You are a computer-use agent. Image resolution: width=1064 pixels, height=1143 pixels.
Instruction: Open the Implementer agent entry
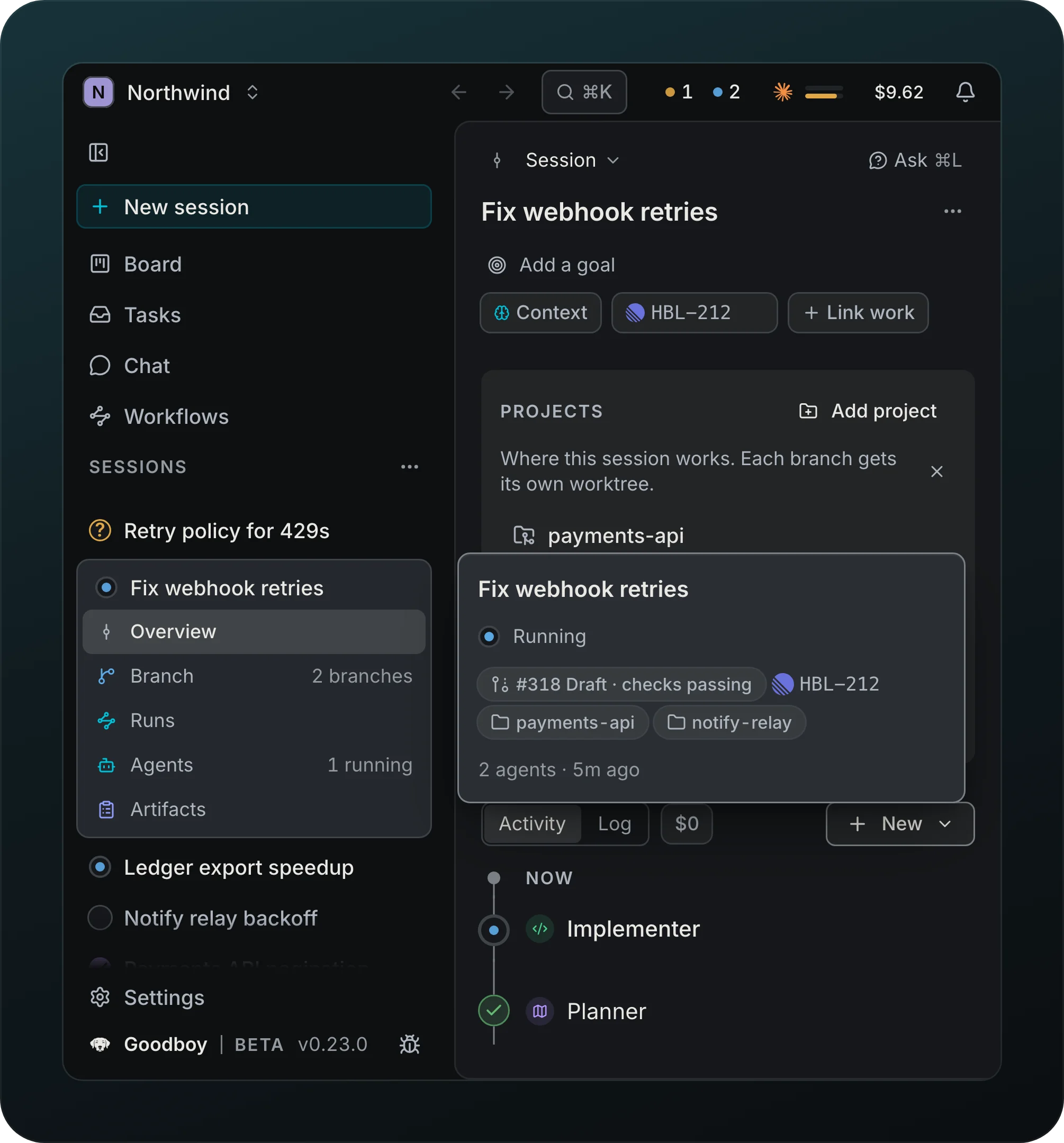pos(633,929)
